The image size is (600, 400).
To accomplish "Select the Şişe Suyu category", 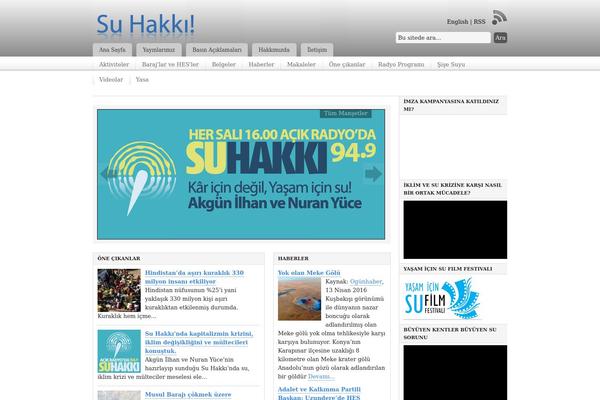I will point(451,64).
